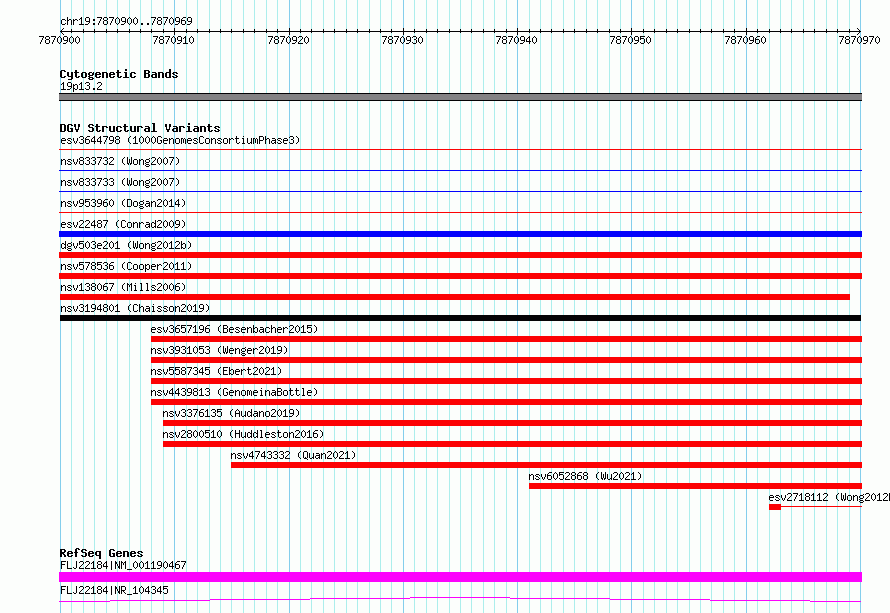Click ruler position 7870970
890x613 pixels.
click(x=859, y=40)
